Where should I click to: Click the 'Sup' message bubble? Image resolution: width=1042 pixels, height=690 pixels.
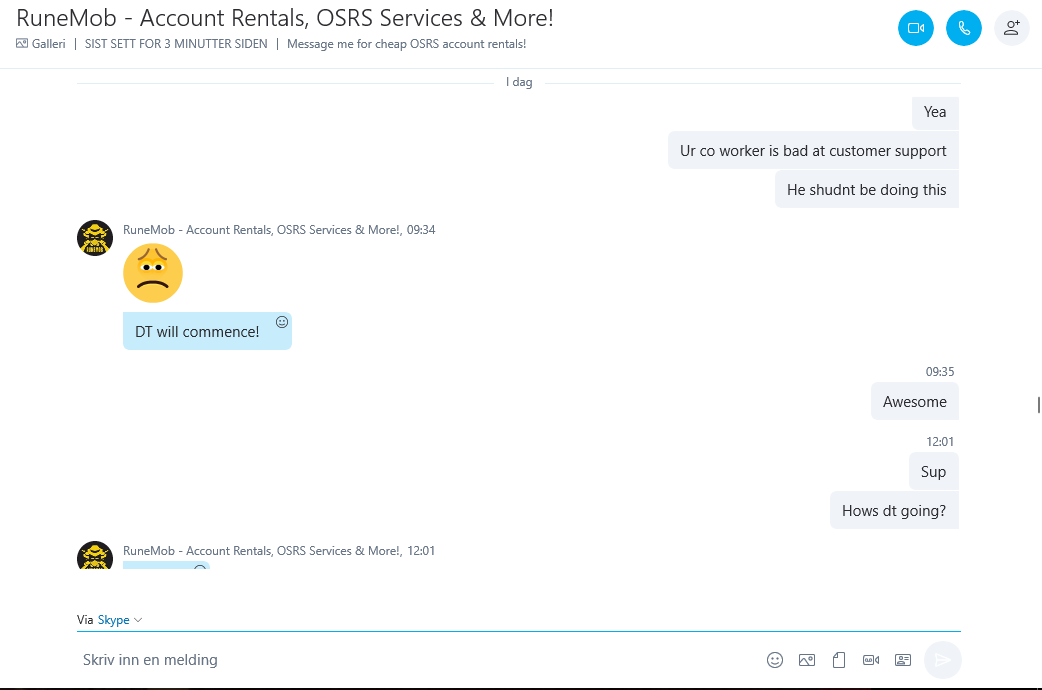934,471
